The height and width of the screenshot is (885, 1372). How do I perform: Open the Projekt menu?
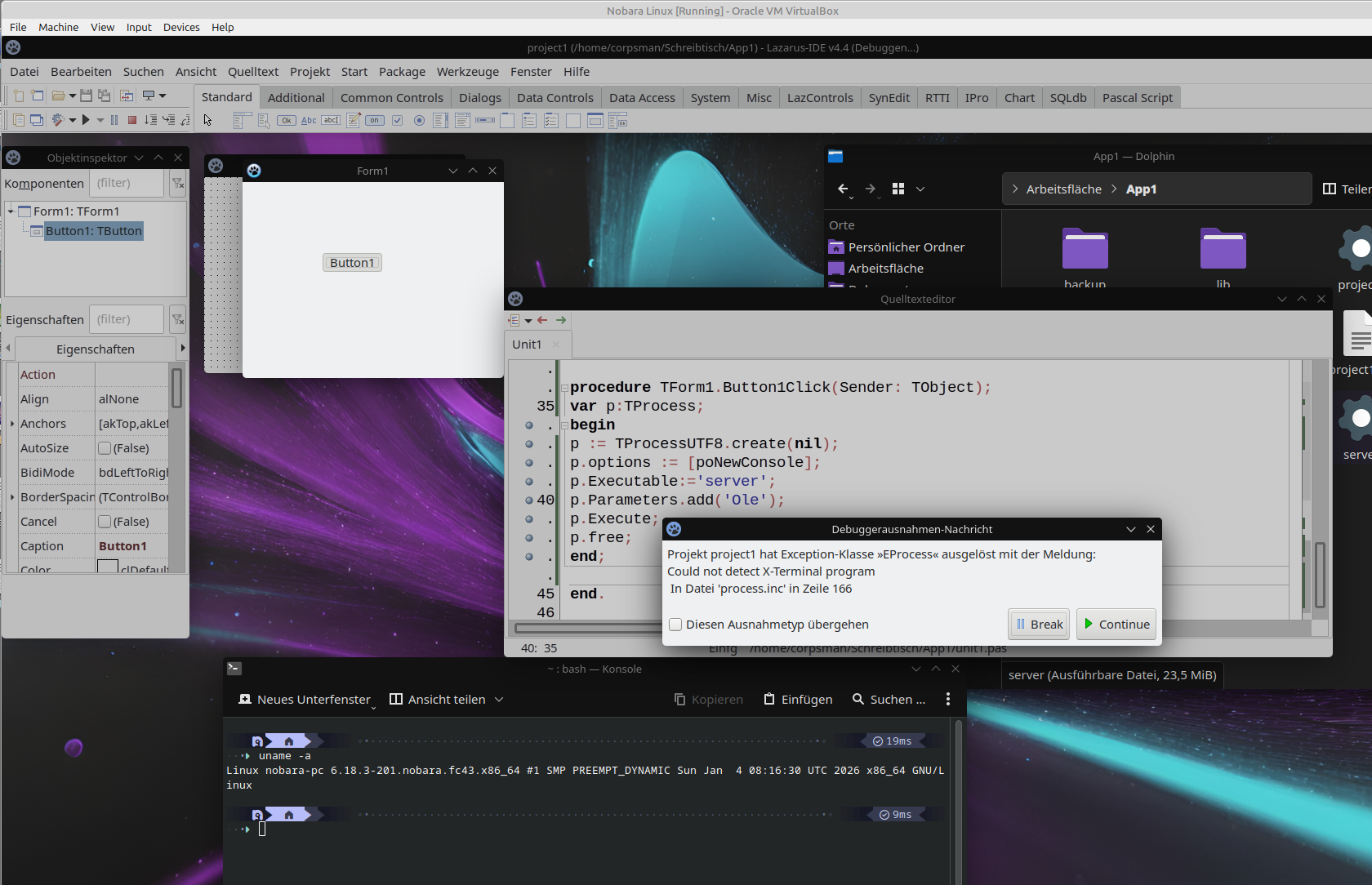(x=310, y=72)
